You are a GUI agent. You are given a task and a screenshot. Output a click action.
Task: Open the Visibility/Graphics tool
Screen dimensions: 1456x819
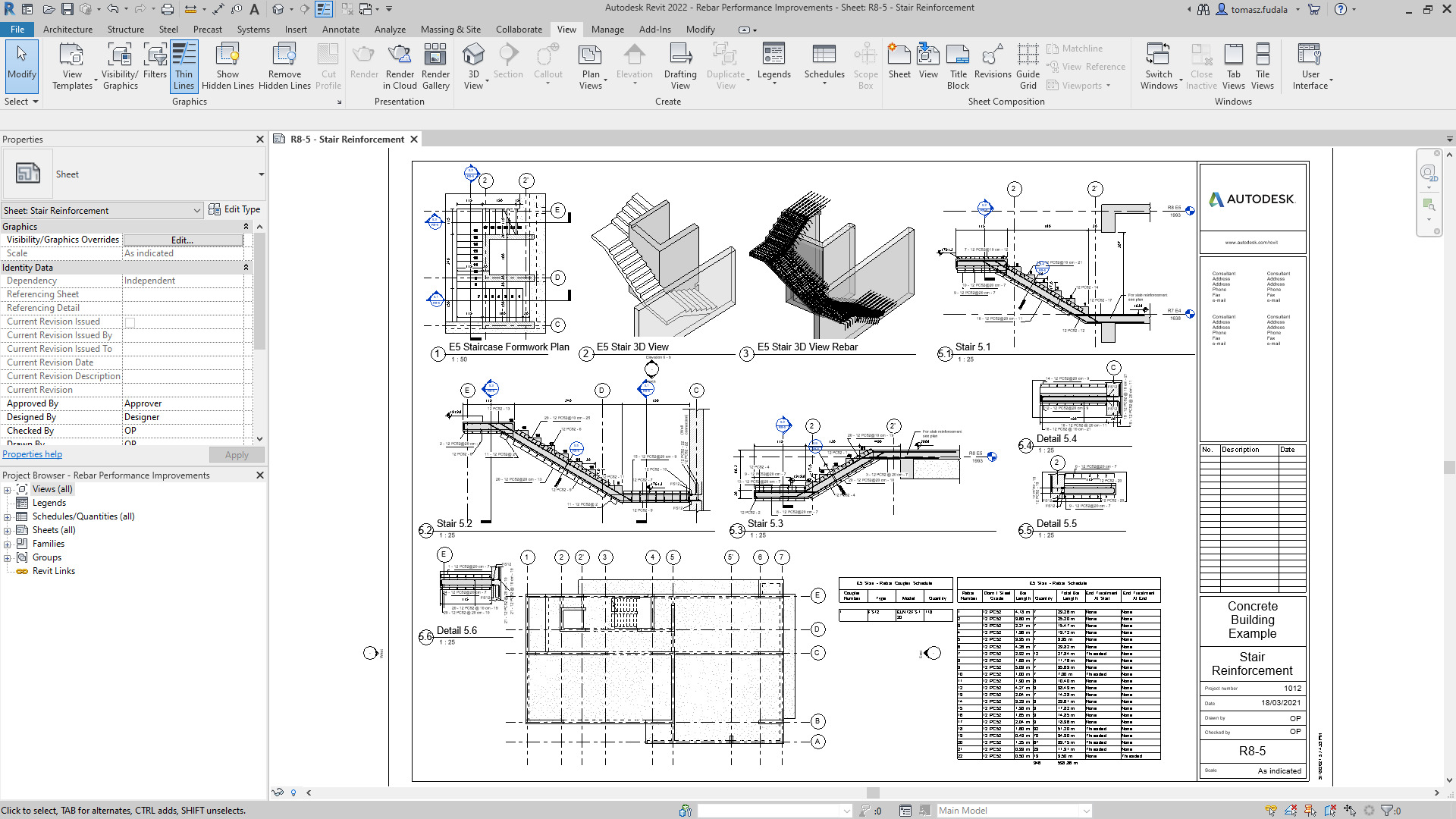pos(120,67)
